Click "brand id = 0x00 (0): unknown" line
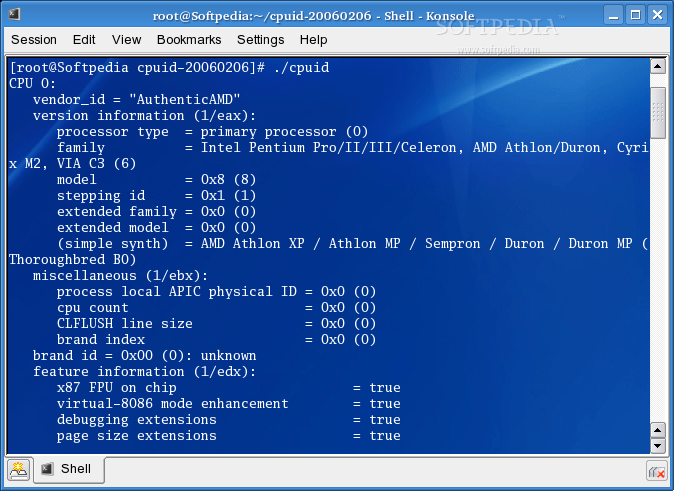Viewport: 674px width, 491px height. click(x=144, y=356)
